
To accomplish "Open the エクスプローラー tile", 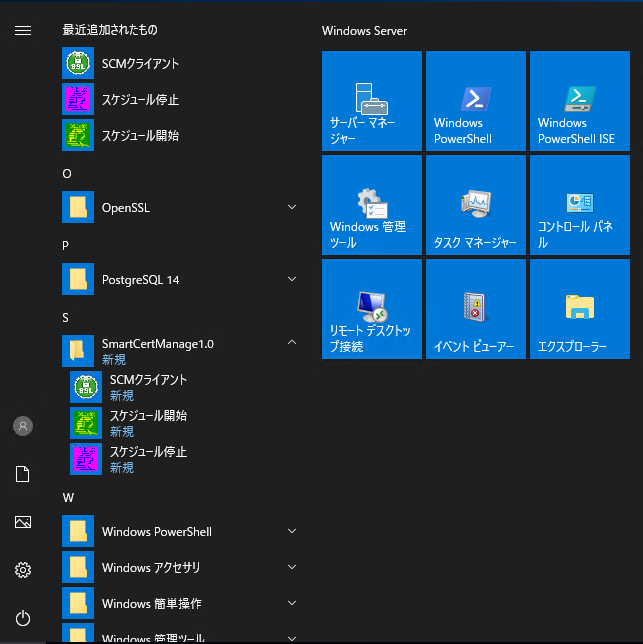I will tap(580, 309).
